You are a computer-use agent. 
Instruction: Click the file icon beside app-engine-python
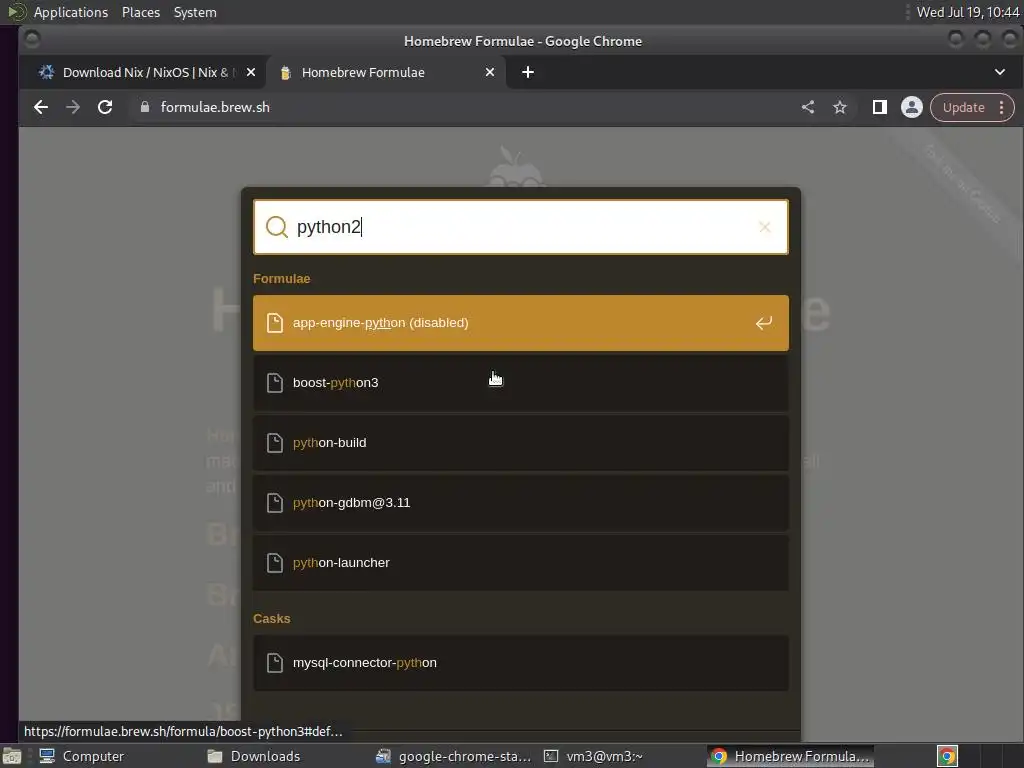pyautogui.click(x=275, y=323)
